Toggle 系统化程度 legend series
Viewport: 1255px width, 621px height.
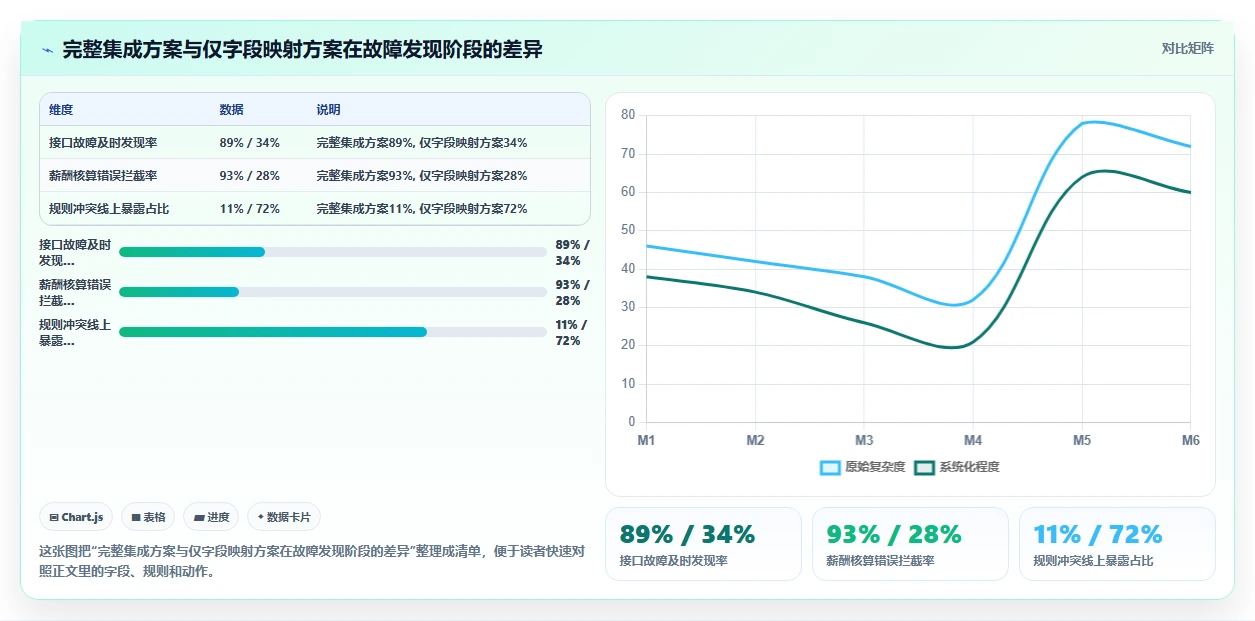coord(957,467)
